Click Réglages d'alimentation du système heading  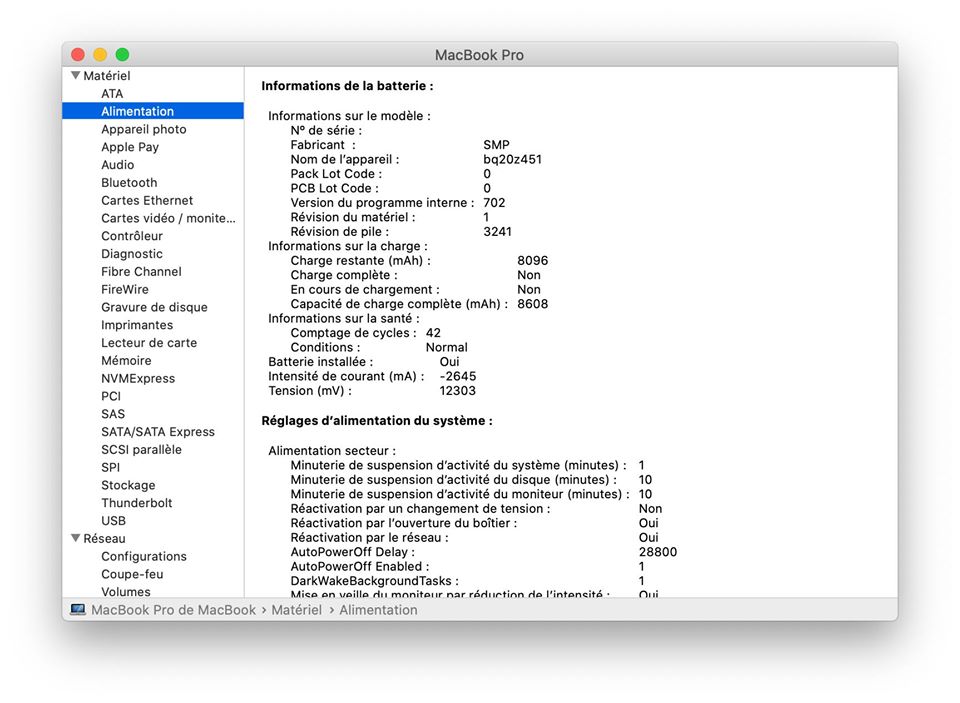(x=377, y=421)
